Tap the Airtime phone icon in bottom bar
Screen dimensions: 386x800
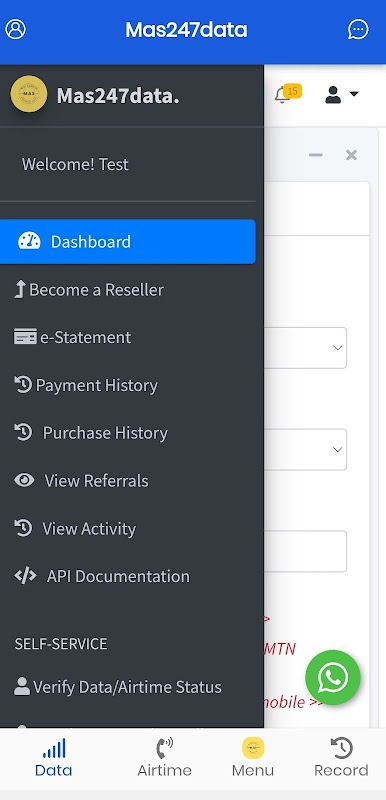[x=164, y=748]
